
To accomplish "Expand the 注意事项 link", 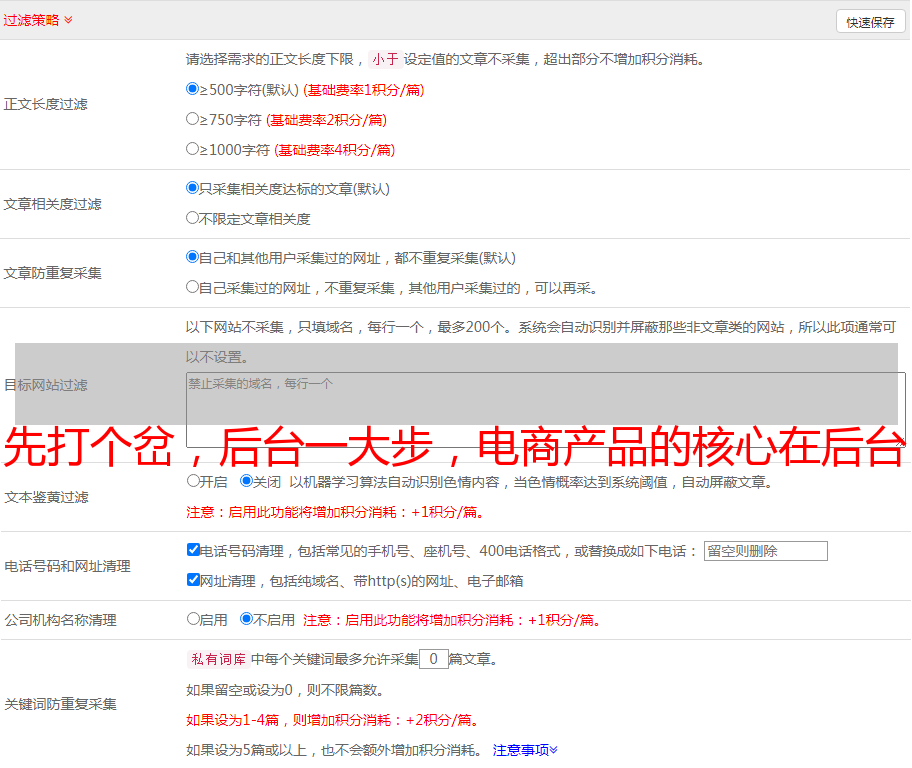I will coord(524,750).
